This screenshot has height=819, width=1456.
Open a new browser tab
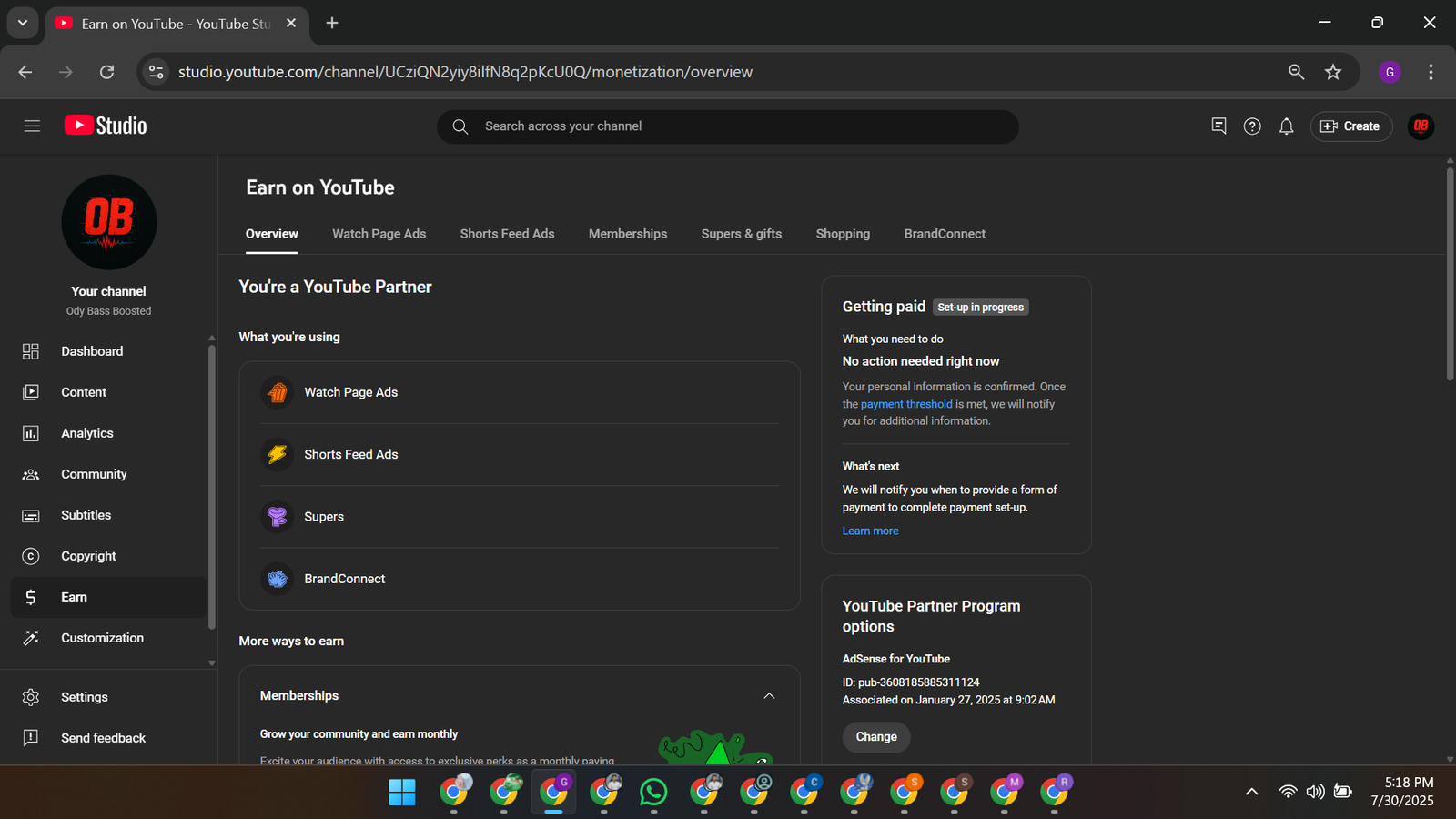click(332, 23)
